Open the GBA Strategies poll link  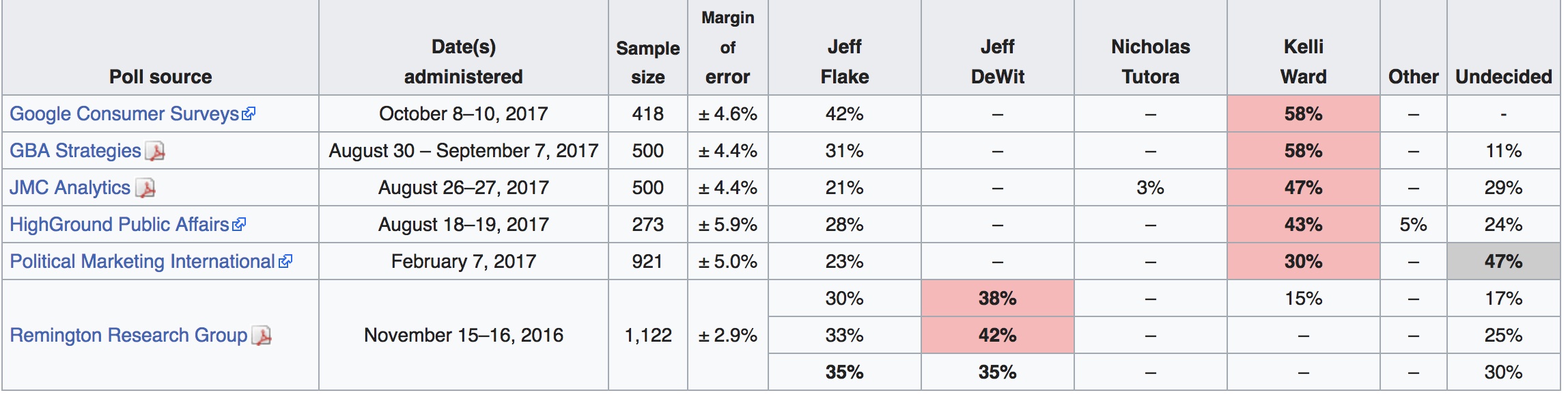coord(75,150)
